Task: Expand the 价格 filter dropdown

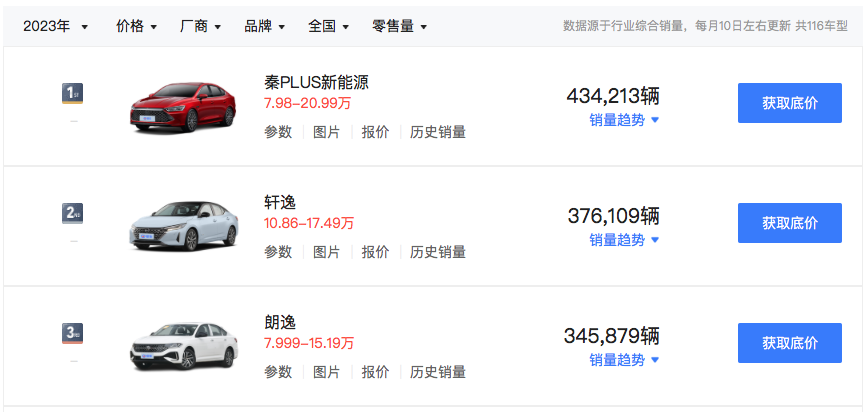Action: click(x=137, y=26)
